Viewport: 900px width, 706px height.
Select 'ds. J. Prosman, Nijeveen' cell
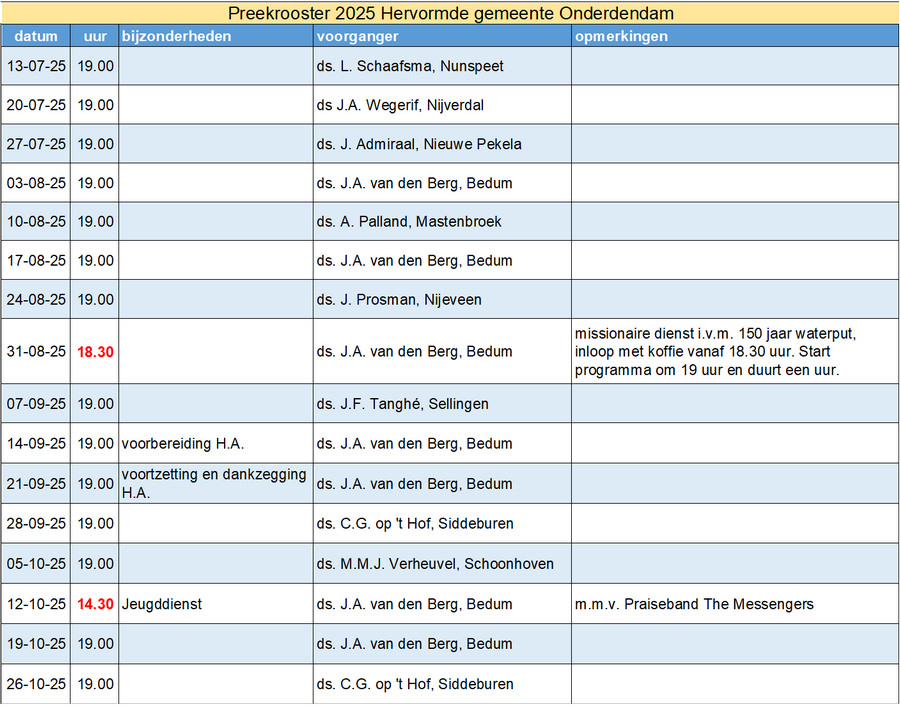coord(443,300)
